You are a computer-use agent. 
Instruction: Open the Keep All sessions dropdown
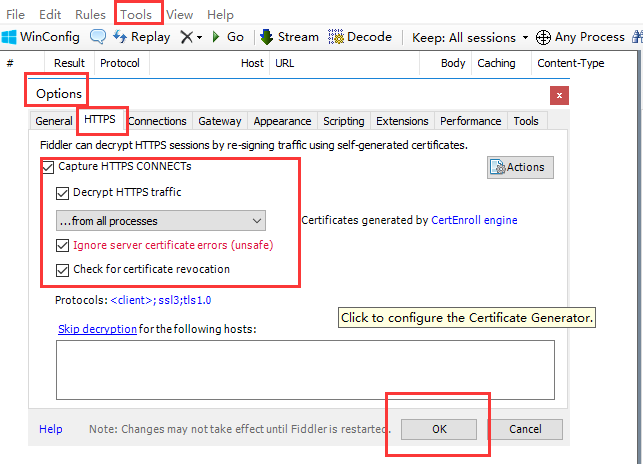[470, 38]
